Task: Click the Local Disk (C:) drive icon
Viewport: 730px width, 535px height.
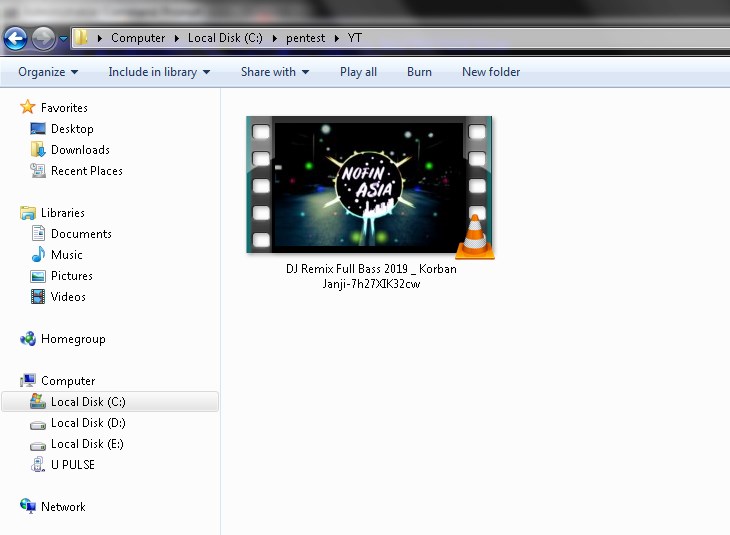Action: click(x=38, y=401)
